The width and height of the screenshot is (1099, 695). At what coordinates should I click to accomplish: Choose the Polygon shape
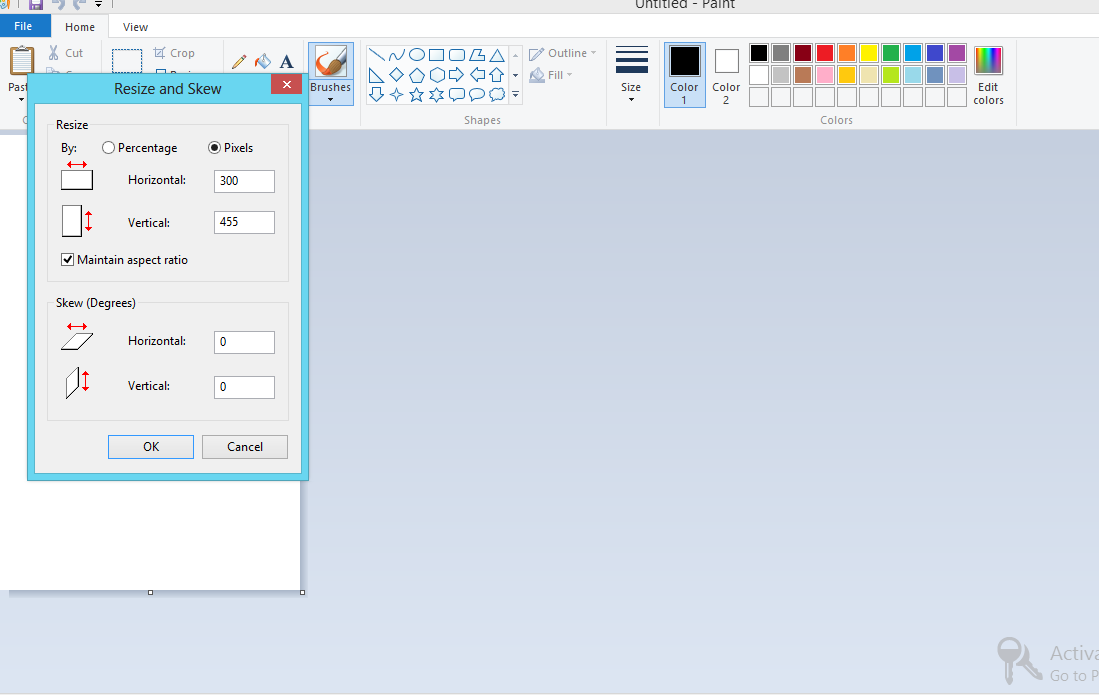click(477, 55)
